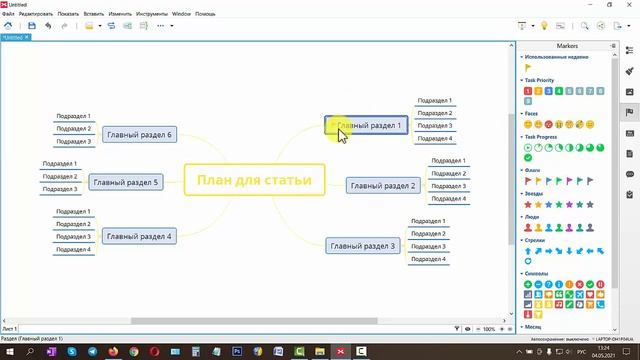Collapse the Faces marker group

pyautogui.click(x=522, y=113)
